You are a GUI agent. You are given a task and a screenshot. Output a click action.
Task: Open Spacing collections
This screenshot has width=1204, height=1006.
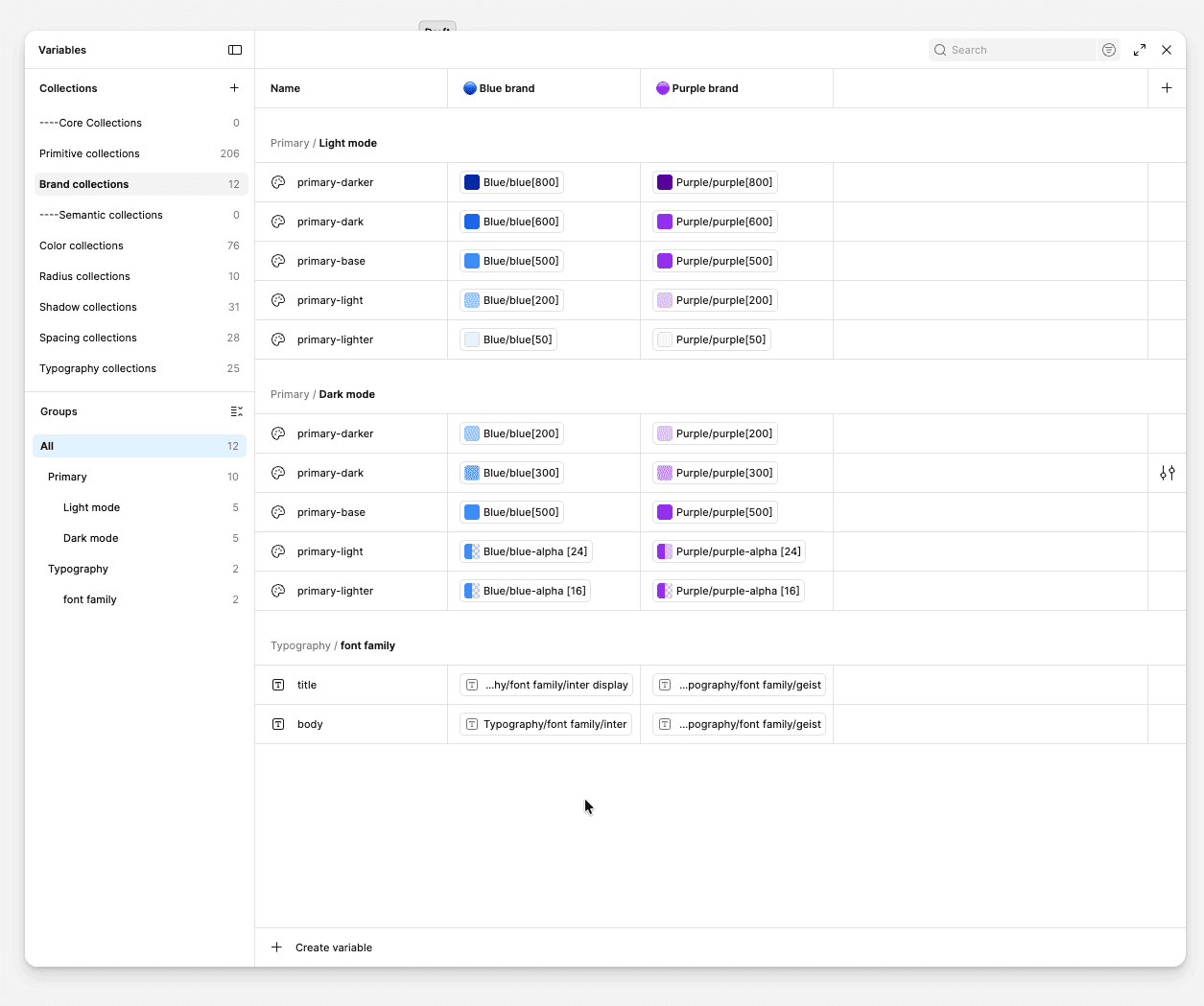tap(140, 338)
